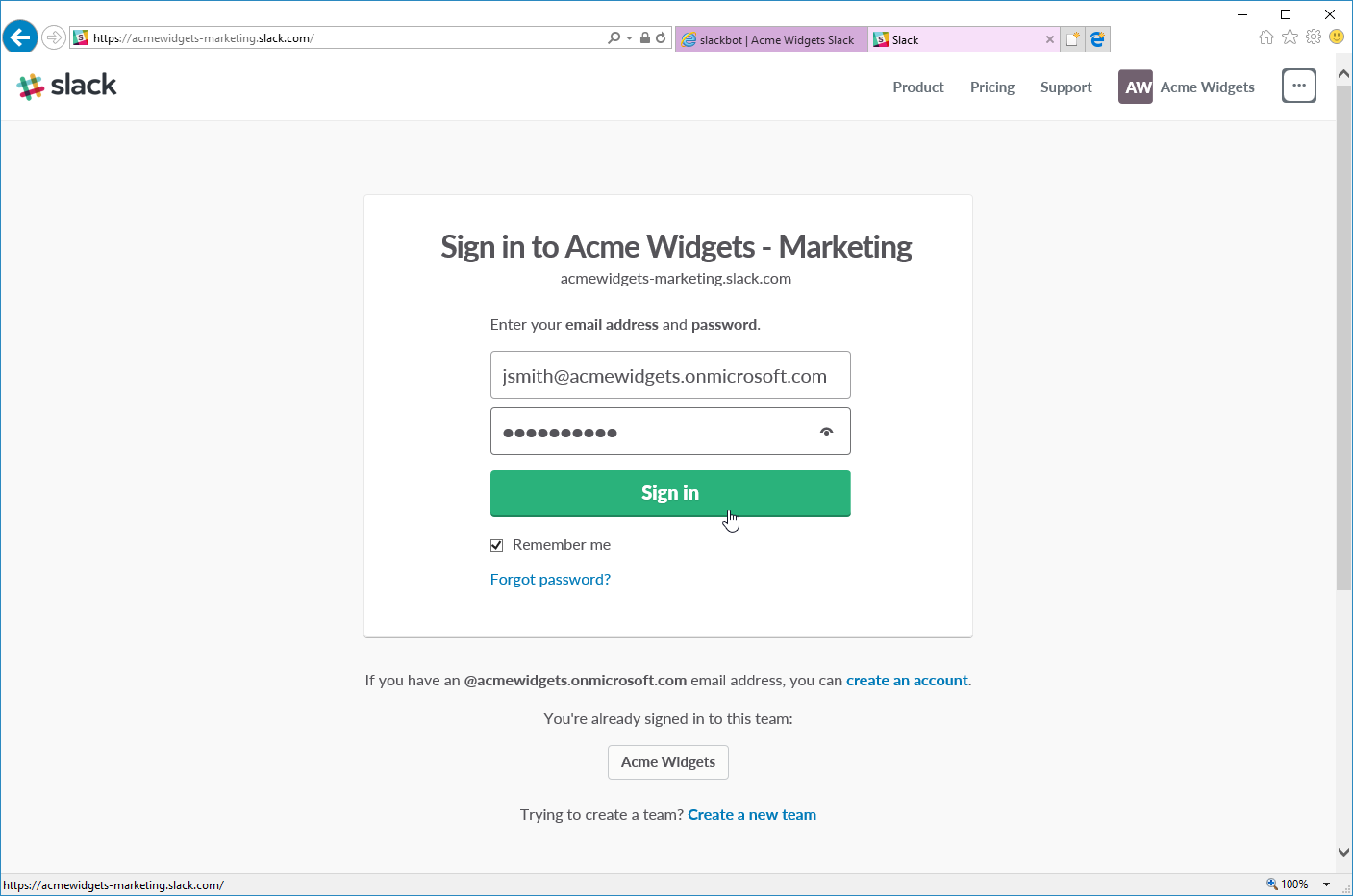Click the email address input field
The image size is (1353, 896).
670,375
